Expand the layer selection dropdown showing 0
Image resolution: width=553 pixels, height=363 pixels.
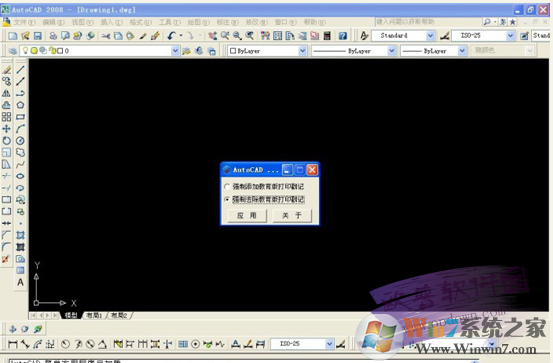coord(175,51)
